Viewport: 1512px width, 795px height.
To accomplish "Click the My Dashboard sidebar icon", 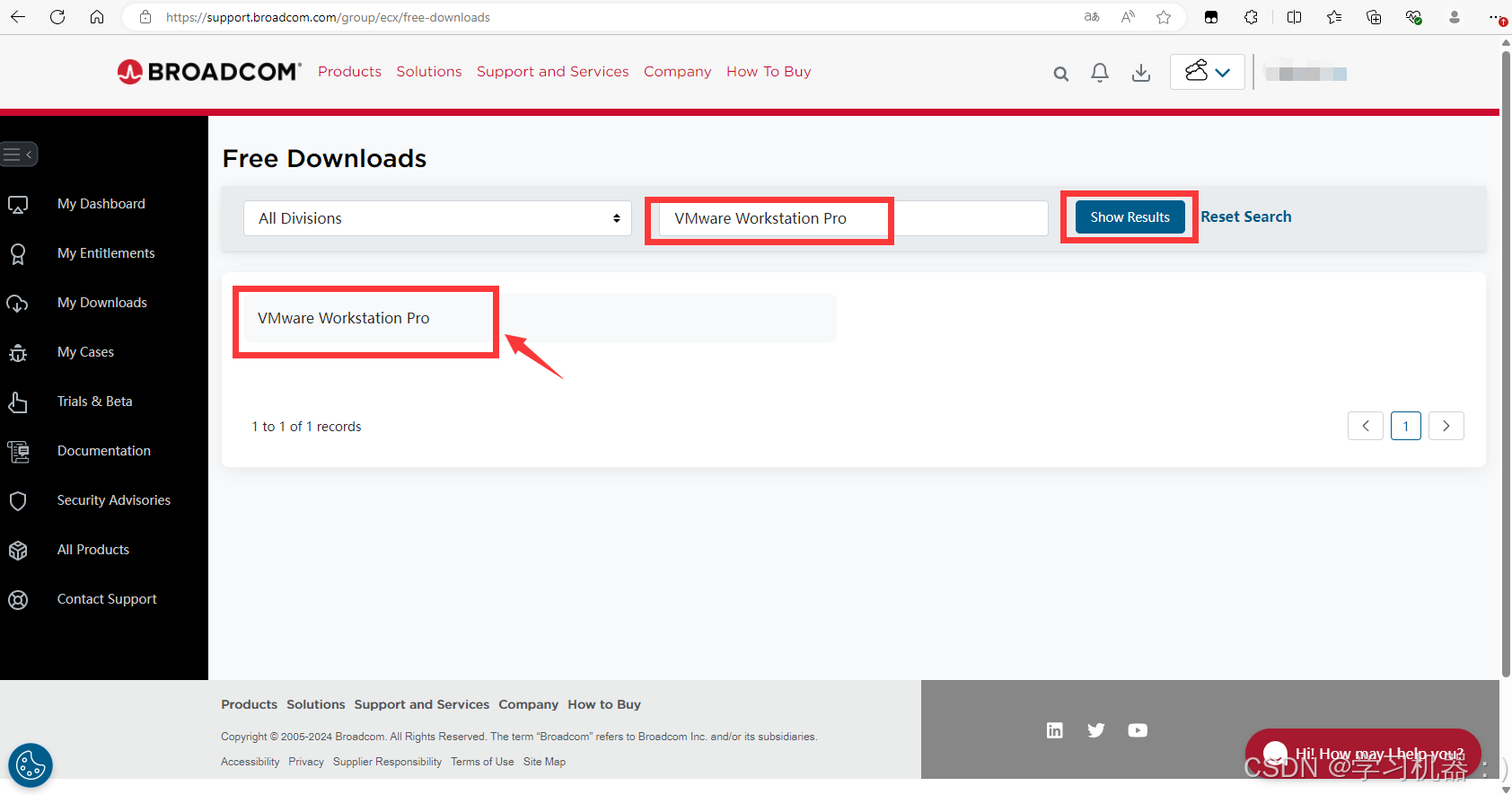I will click(x=18, y=205).
